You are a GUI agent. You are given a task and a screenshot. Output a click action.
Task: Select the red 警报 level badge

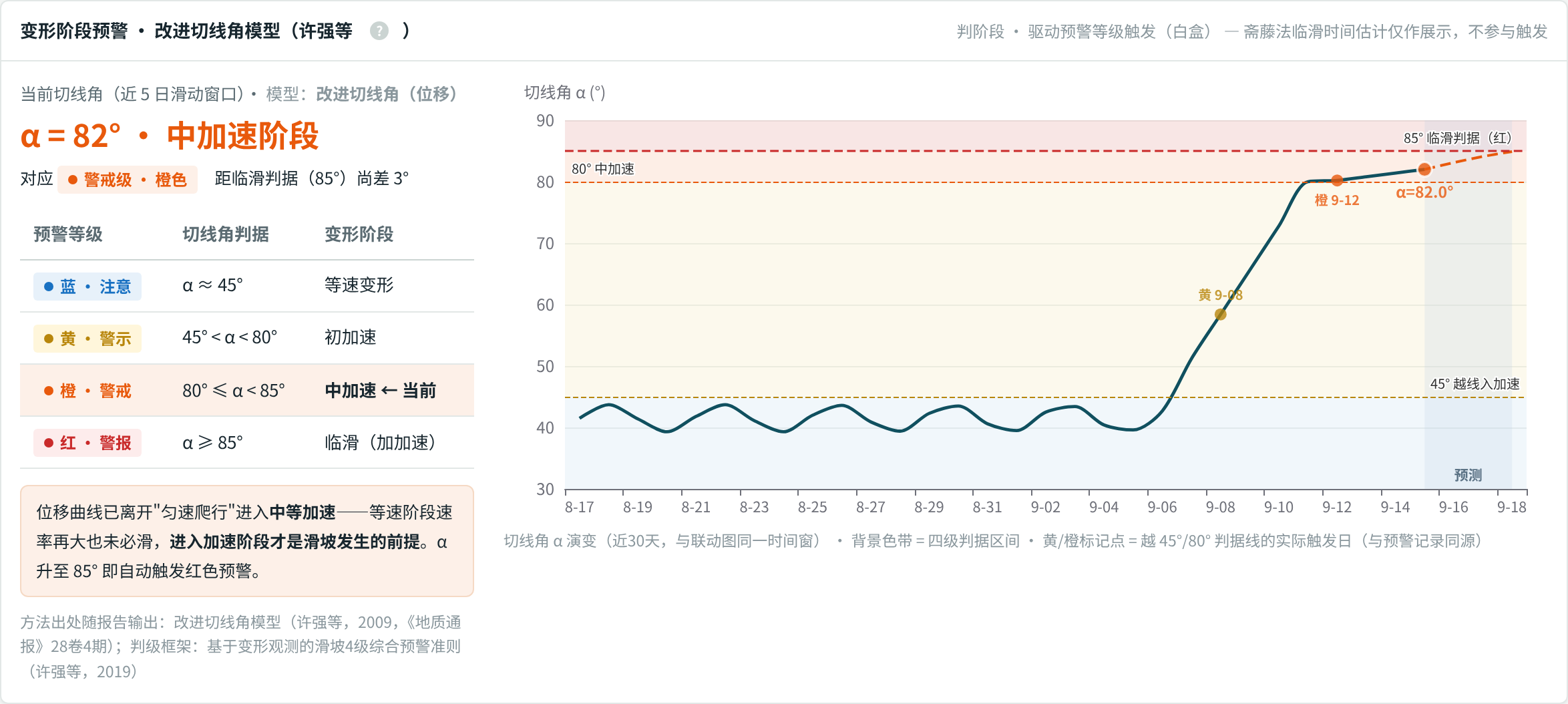87,443
